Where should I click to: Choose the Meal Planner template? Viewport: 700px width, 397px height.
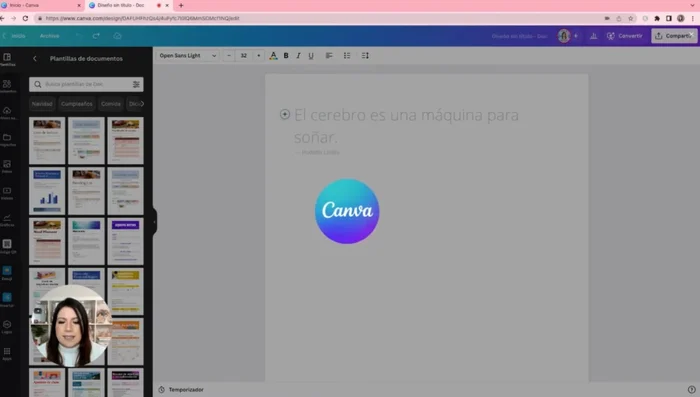coord(47,241)
